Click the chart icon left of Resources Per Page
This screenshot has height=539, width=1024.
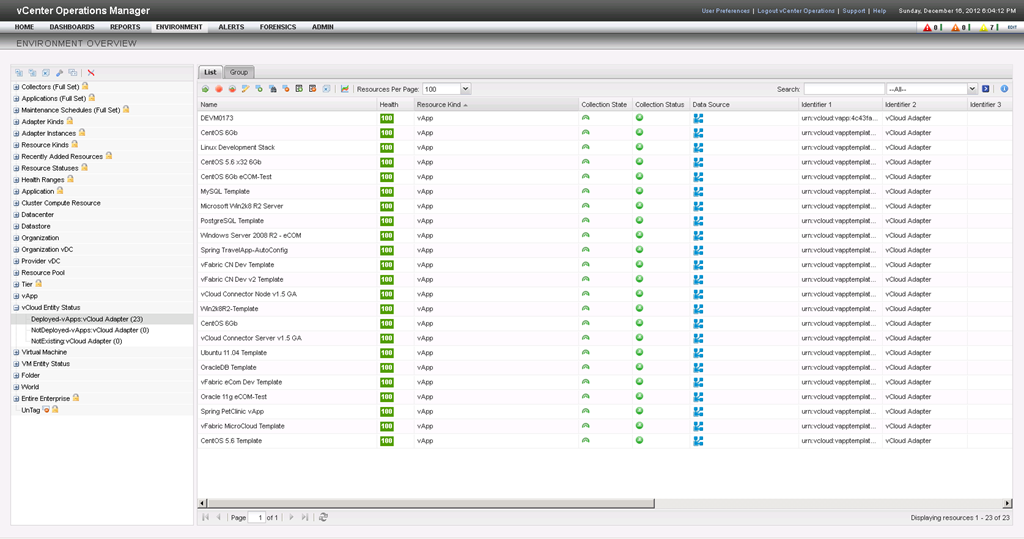click(345, 89)
